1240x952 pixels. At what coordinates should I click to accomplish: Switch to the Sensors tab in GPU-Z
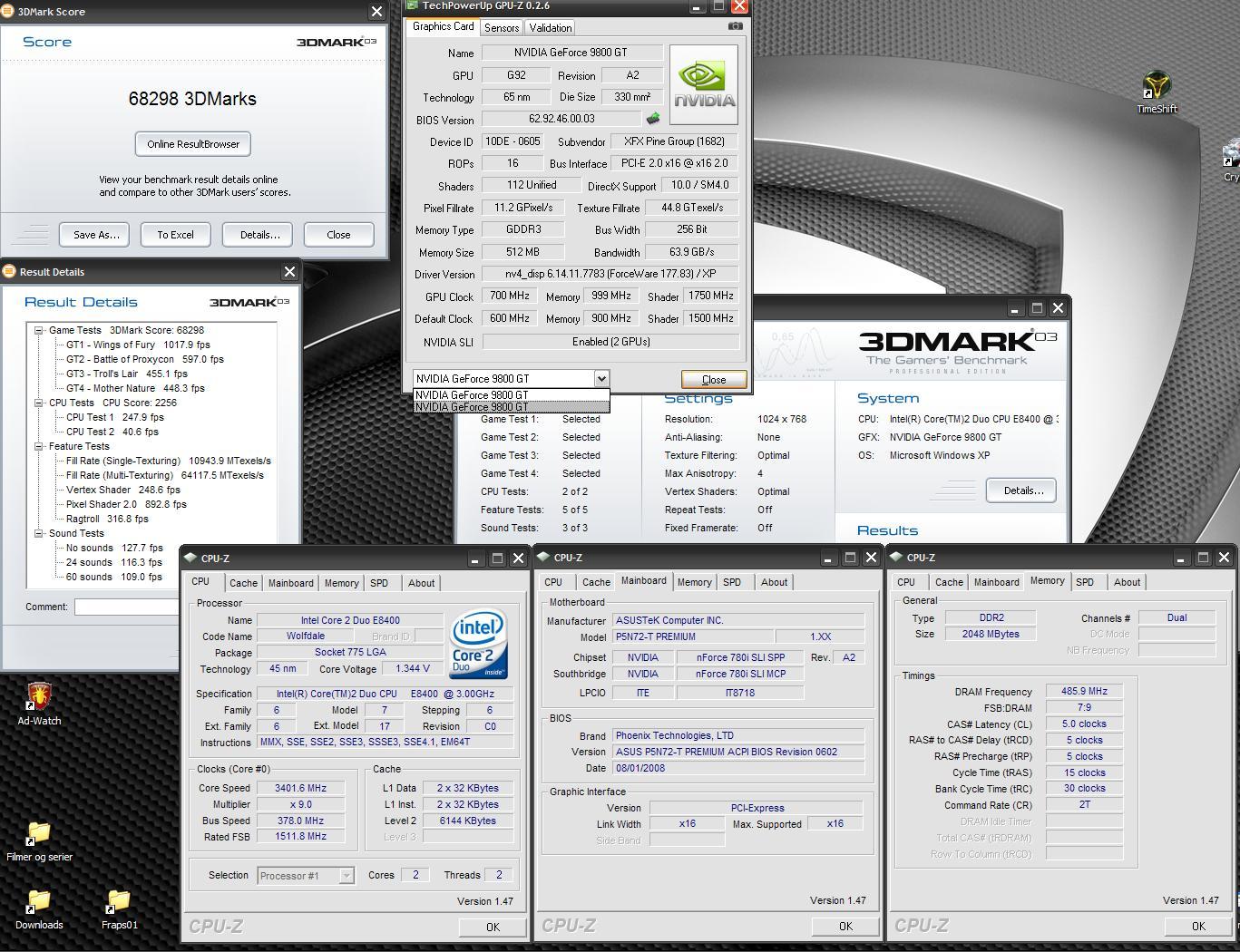(x=502, y=28)
